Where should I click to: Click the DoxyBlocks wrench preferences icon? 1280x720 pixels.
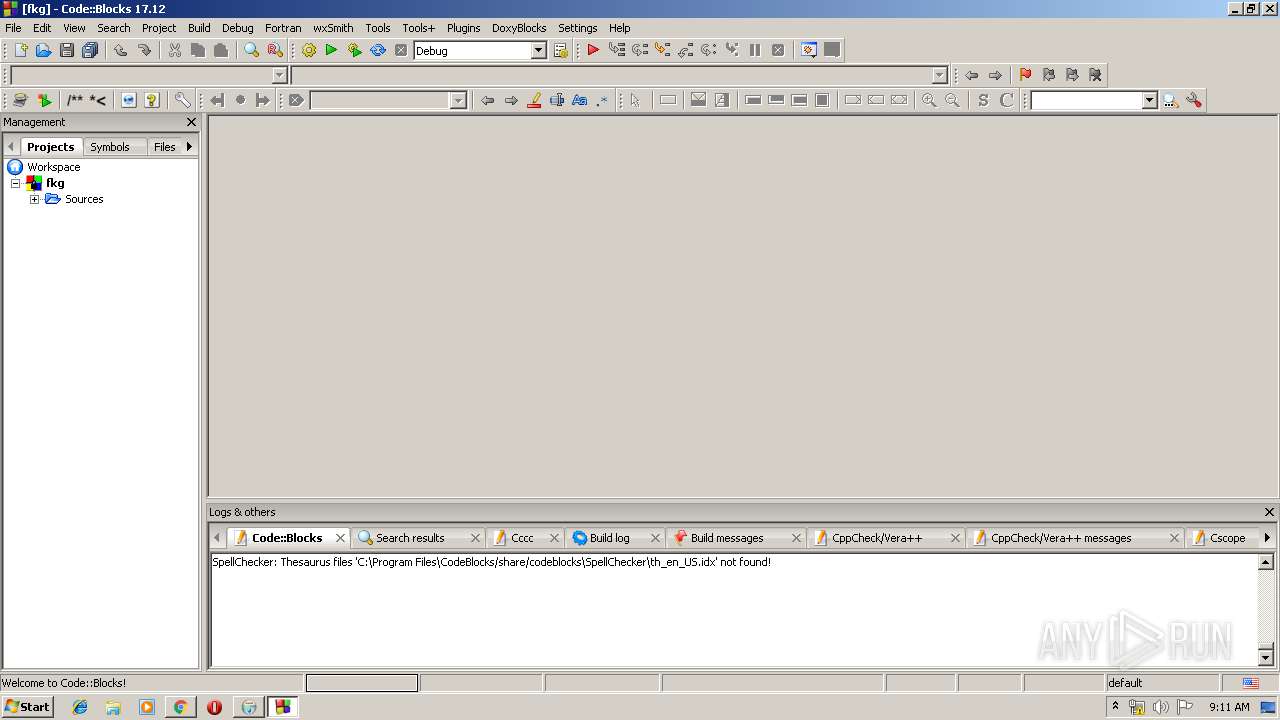coord(182,100)
